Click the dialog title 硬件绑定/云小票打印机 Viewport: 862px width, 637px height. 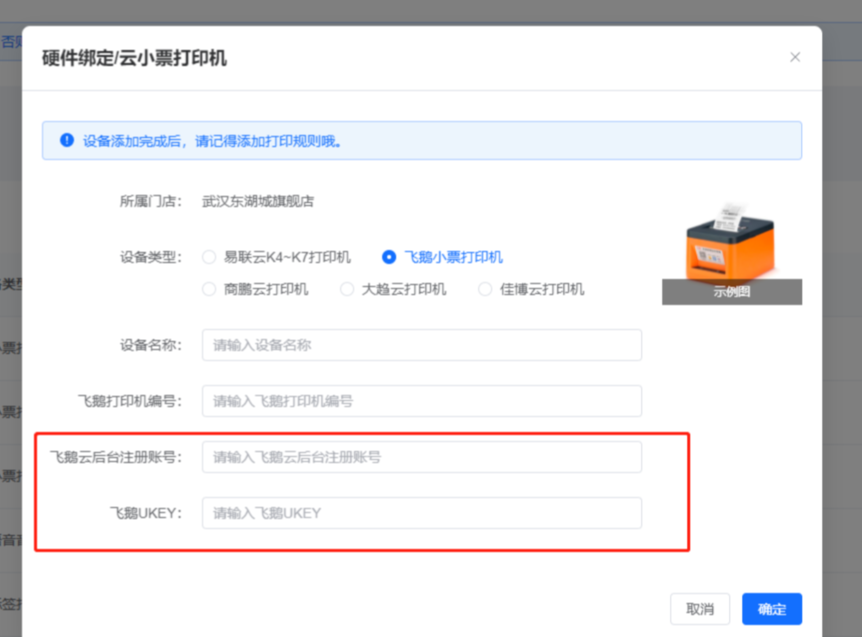pos(134,58)
